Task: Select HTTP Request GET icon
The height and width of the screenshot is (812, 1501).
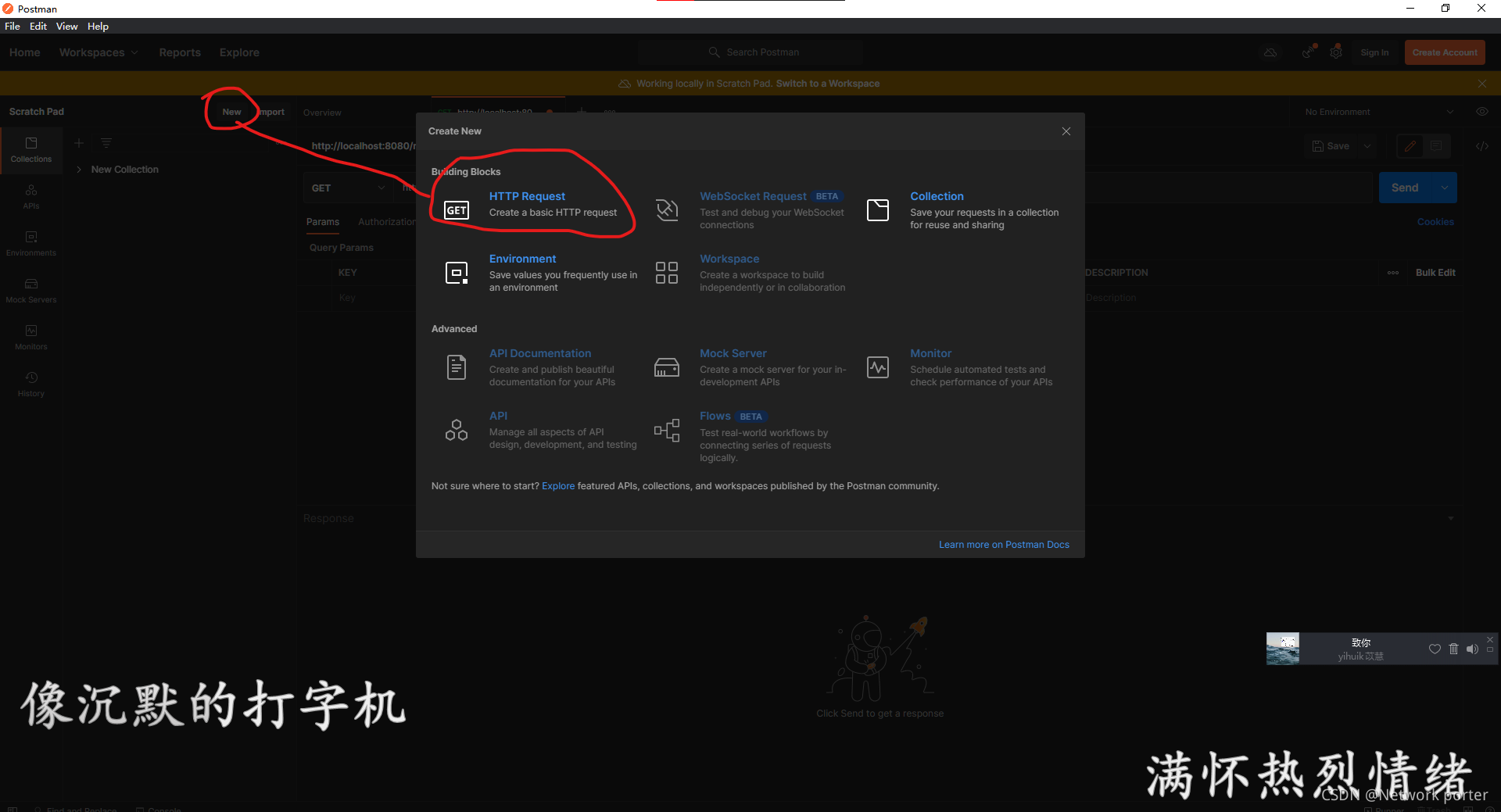Action: click(457, 210)
